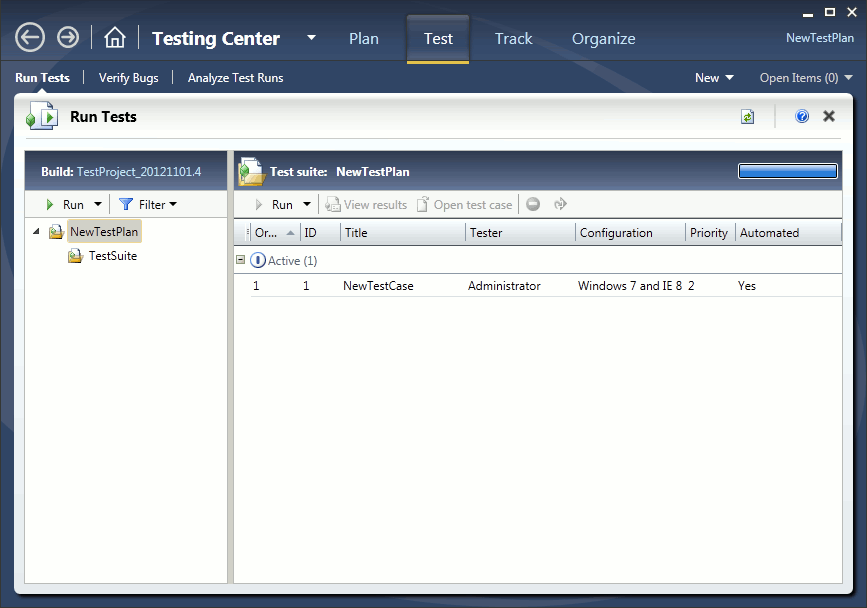Open the Testing Center dropdown arrow
The height and width of the screenshot is (608, 867).
pos(311,38)
